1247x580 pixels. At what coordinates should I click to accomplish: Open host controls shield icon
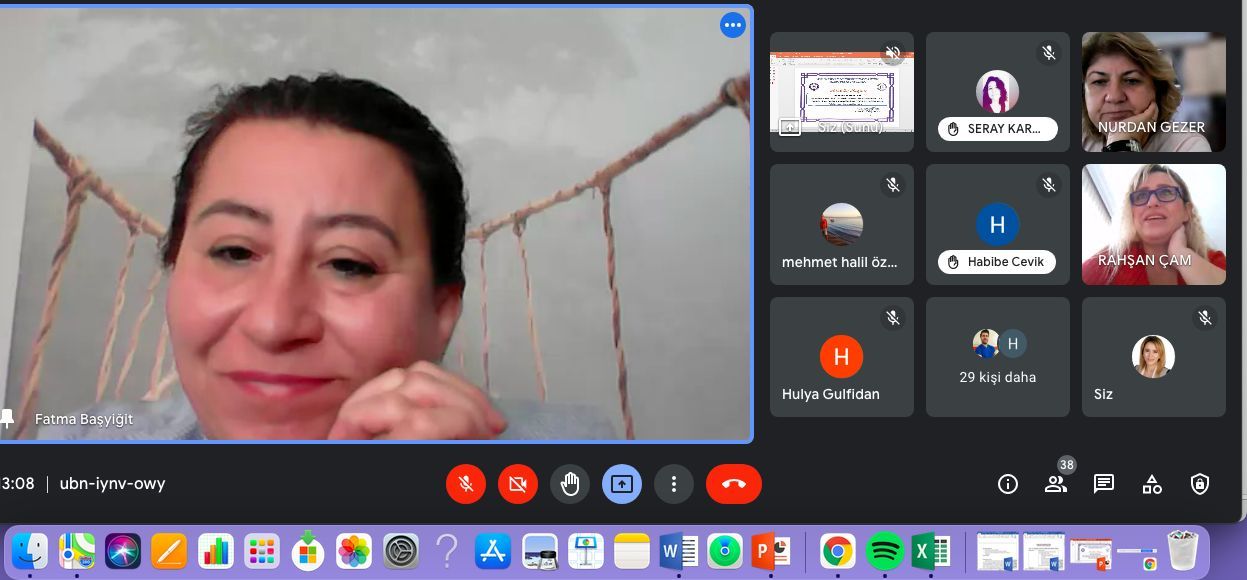[1200, 484]
